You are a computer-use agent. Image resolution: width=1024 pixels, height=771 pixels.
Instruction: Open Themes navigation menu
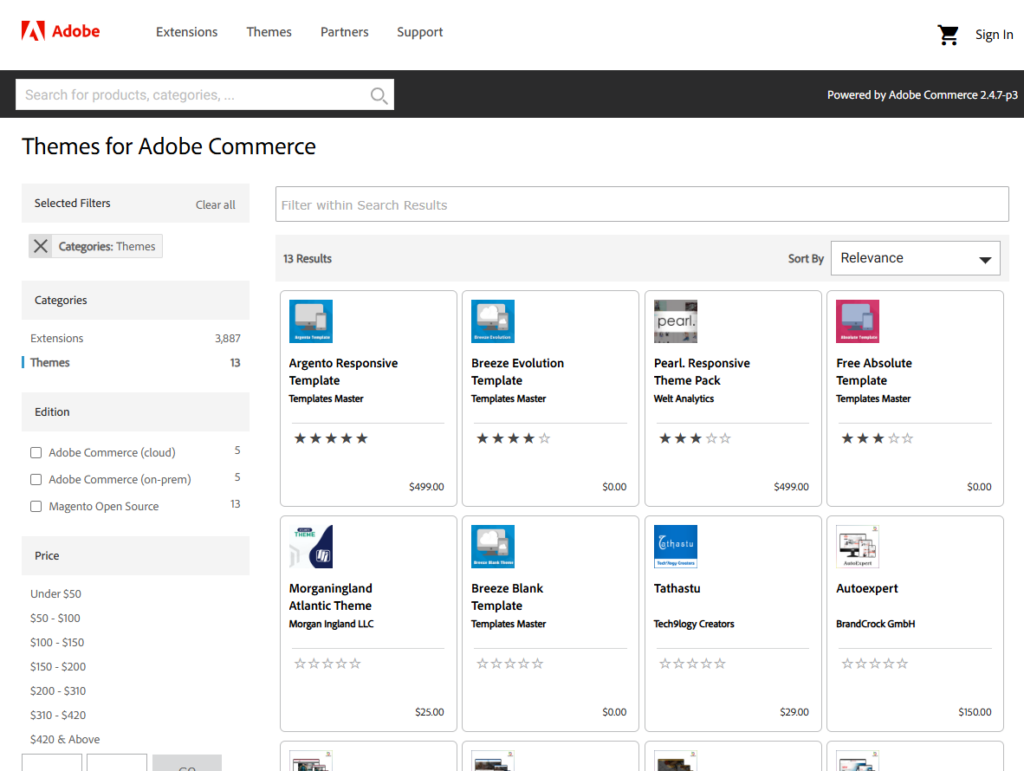(x=268, y=32)
